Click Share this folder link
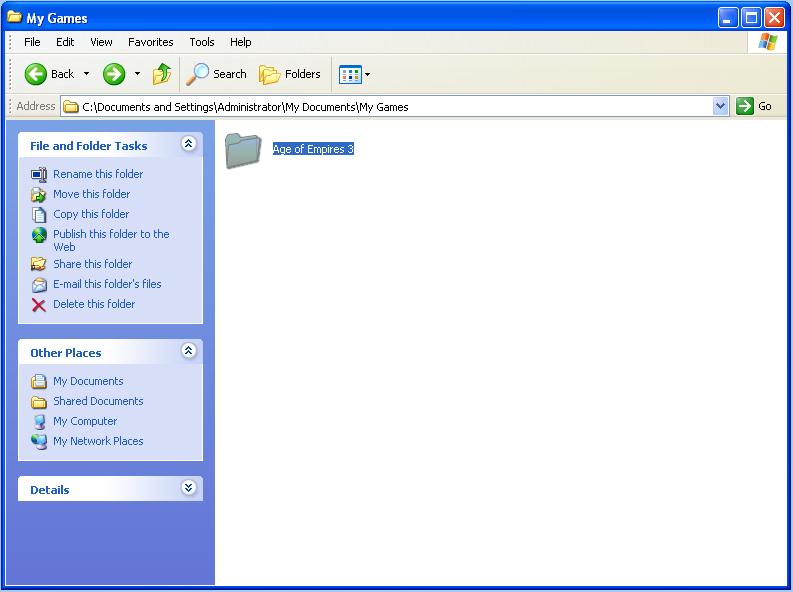 click(93, 264)
